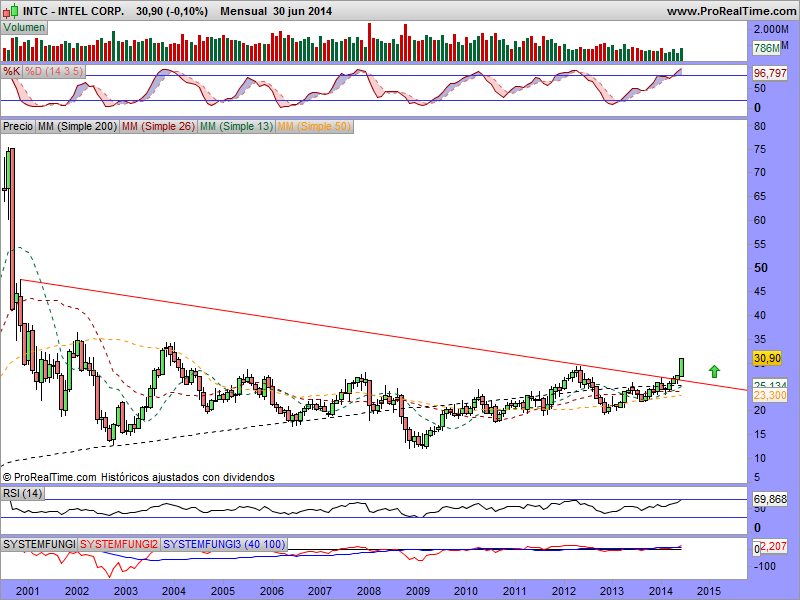The width and height of the screenshot is (800, 600).
Task: Click the 96,797 stochastic value label
Action: pyautogui.click(x=770, y=73)
